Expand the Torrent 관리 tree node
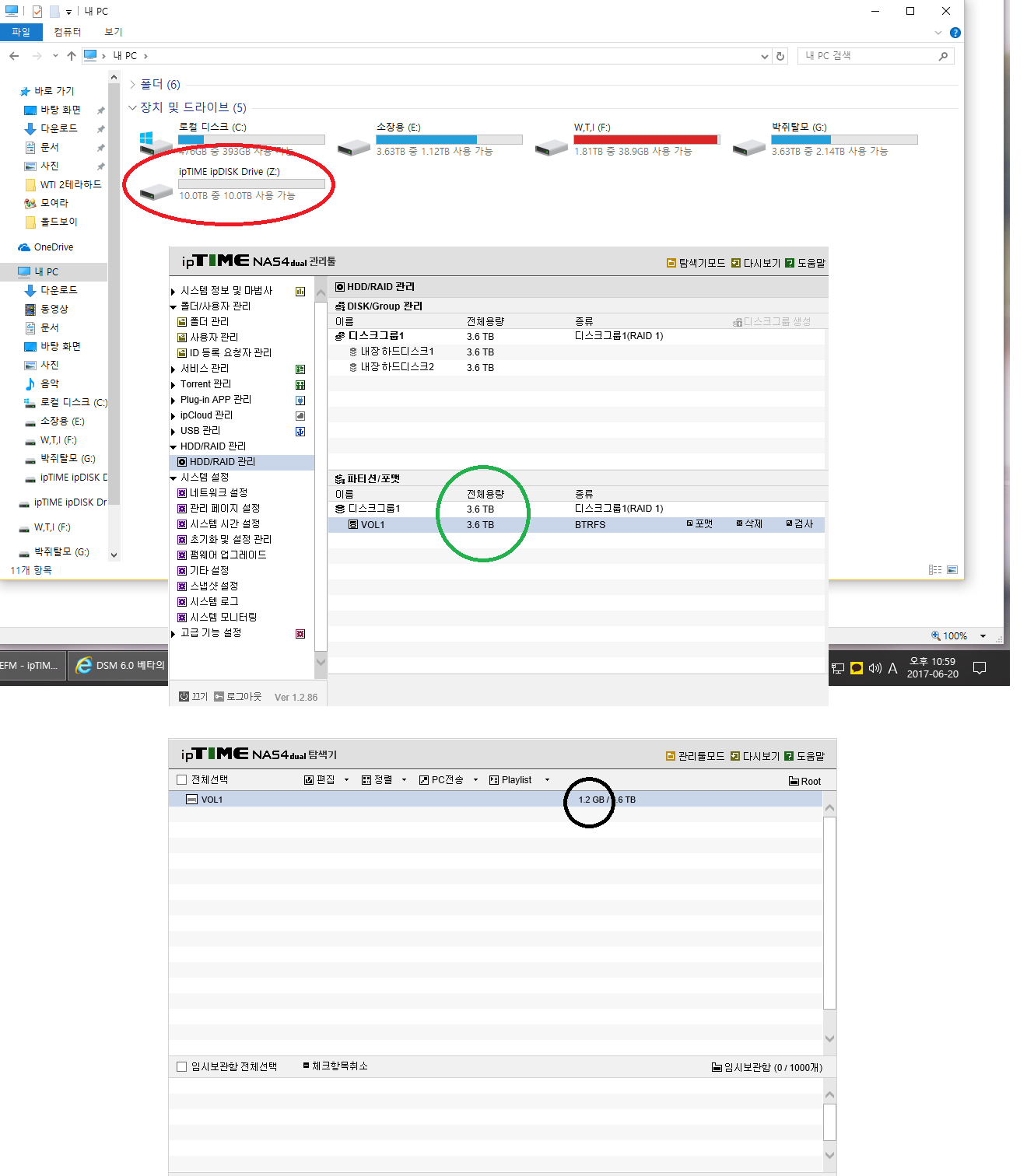Viewport: 1027px width, 1176px height. 173,384
